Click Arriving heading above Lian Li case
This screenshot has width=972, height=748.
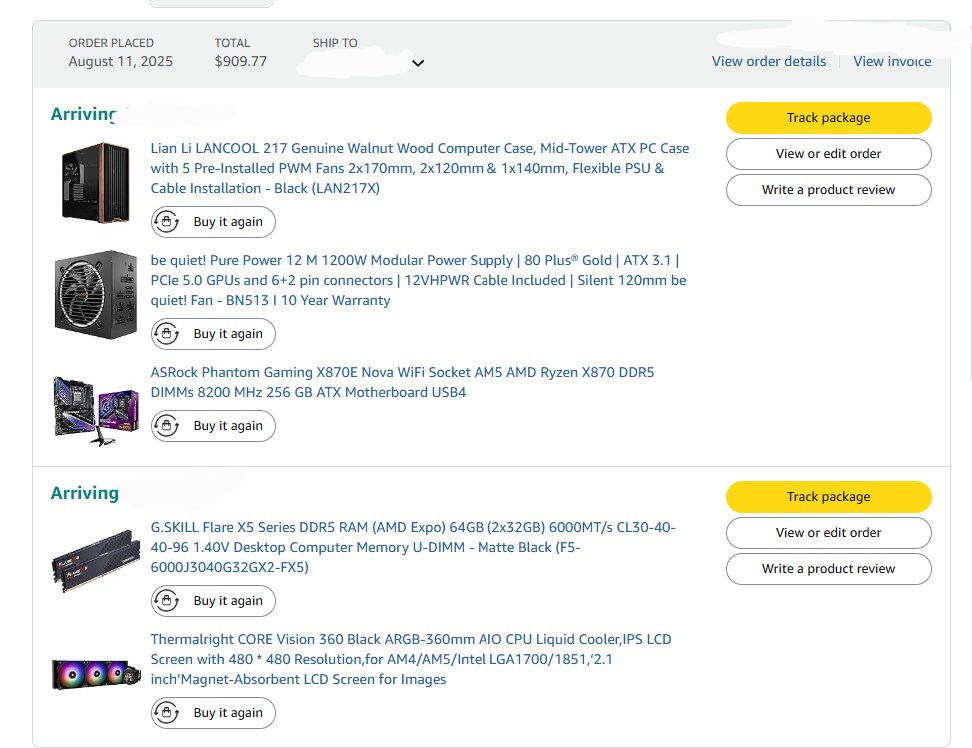click(x=84, y=114)
